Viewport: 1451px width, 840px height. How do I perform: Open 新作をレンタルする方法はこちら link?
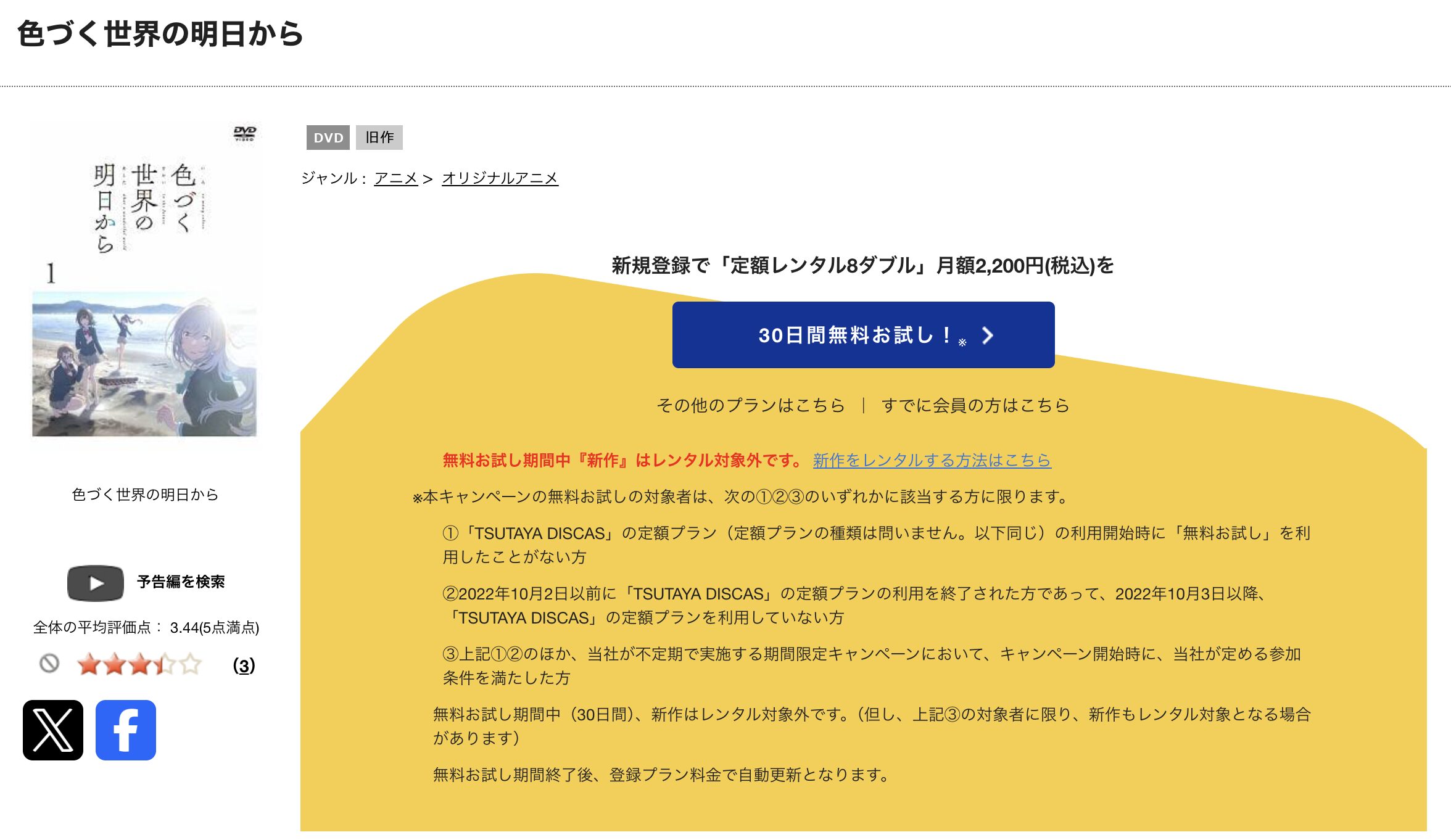pos(932,460)
